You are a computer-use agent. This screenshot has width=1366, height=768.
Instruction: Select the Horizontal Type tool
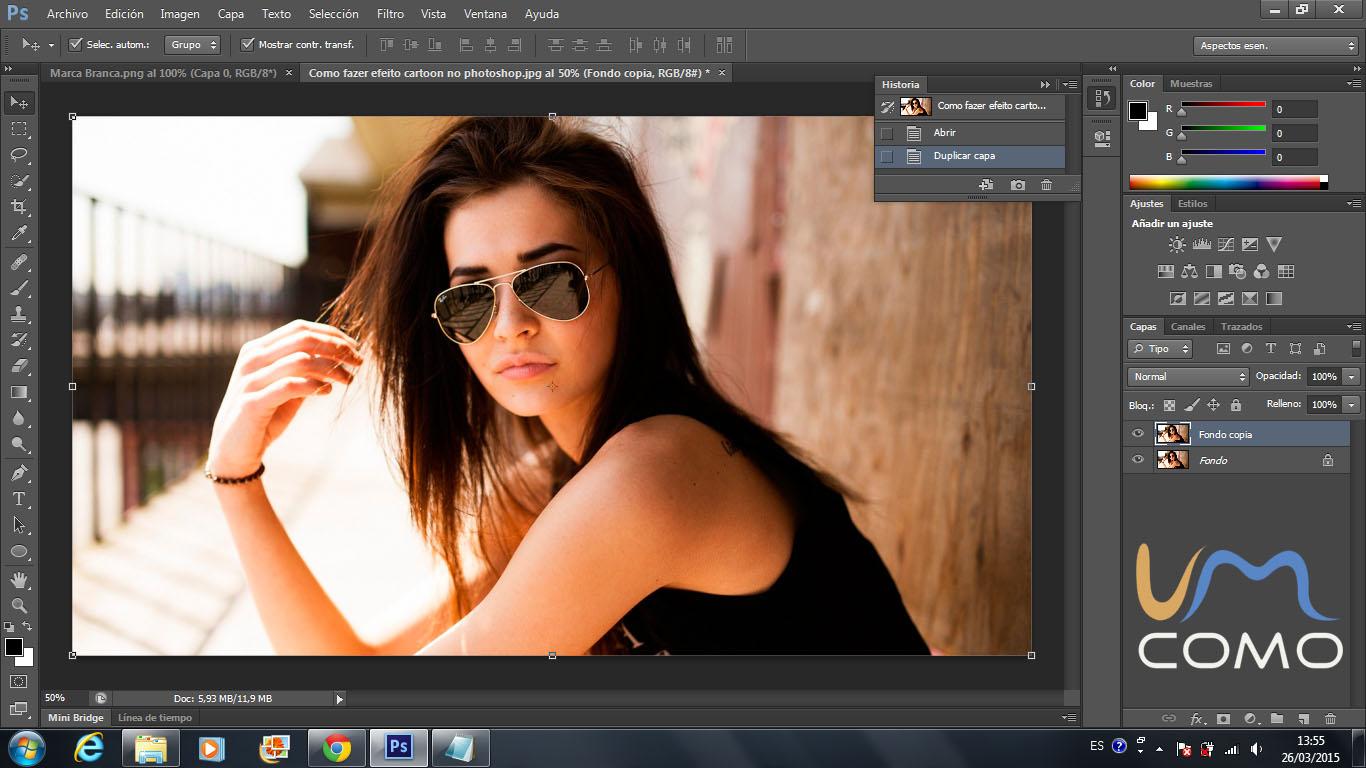coord(18,499)
